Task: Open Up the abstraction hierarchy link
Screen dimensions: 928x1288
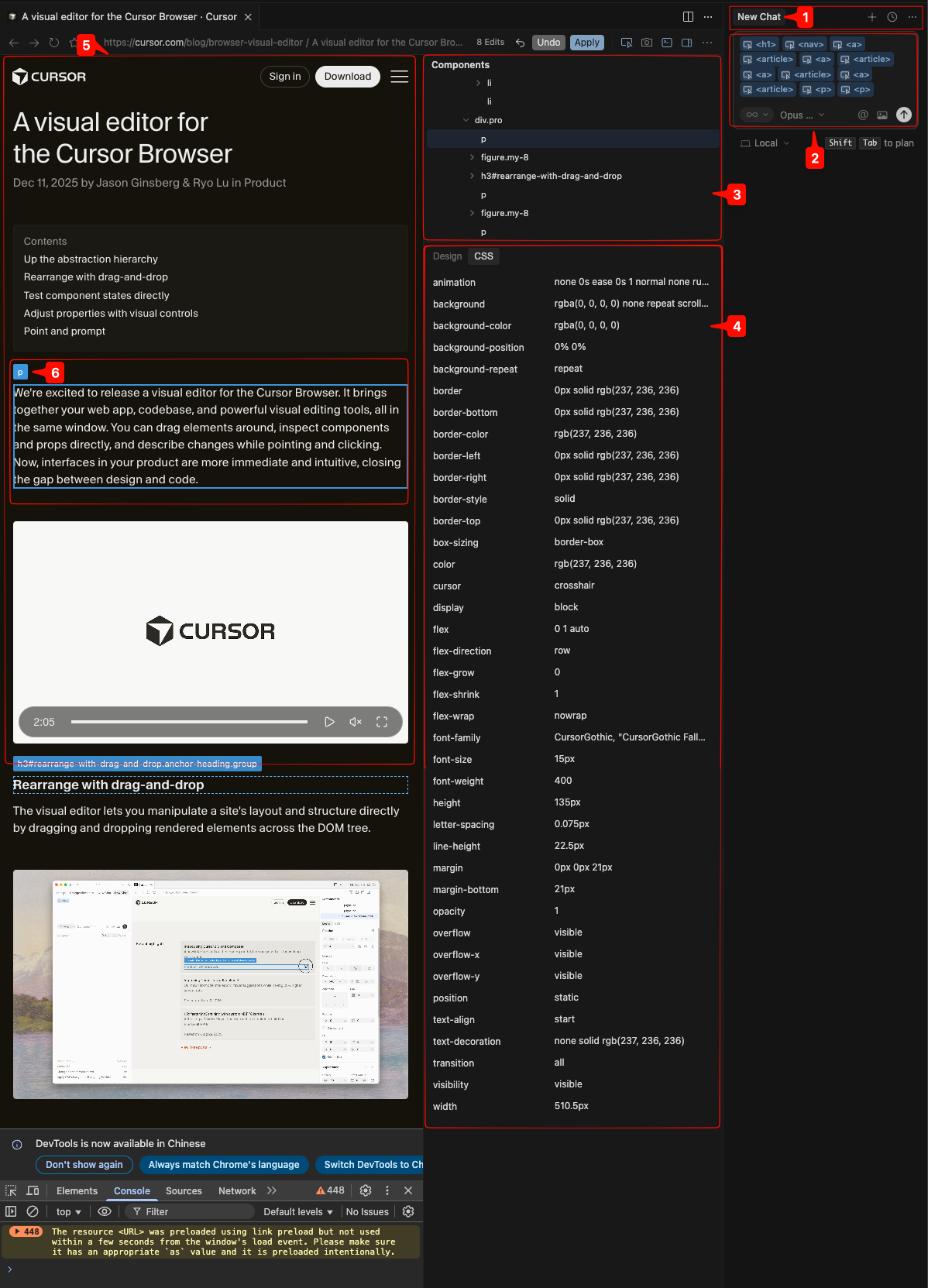Action: [x=91, y=259]
